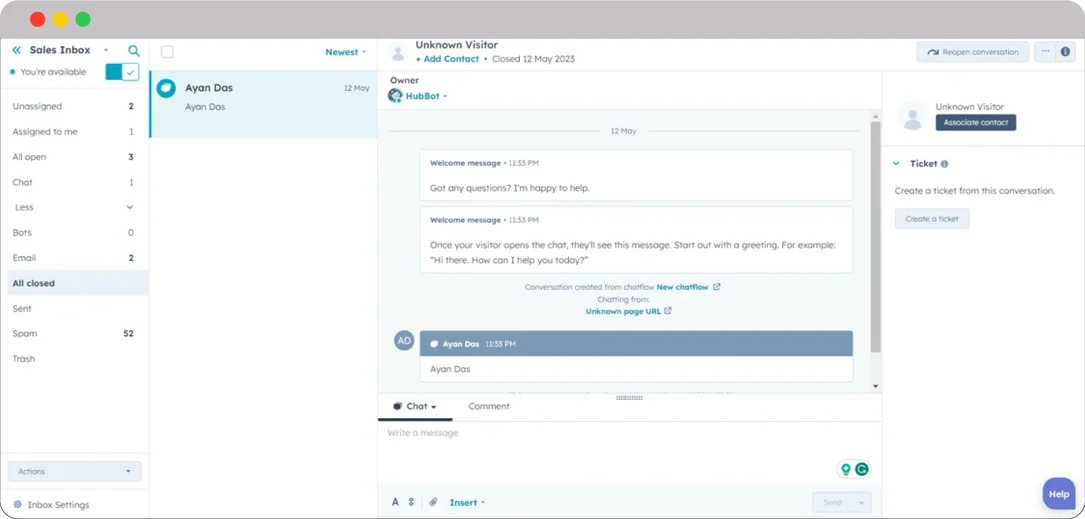This screenshot has width=1085, height=519.
Task: Click the Send button
Action: (x=832, y=502)
